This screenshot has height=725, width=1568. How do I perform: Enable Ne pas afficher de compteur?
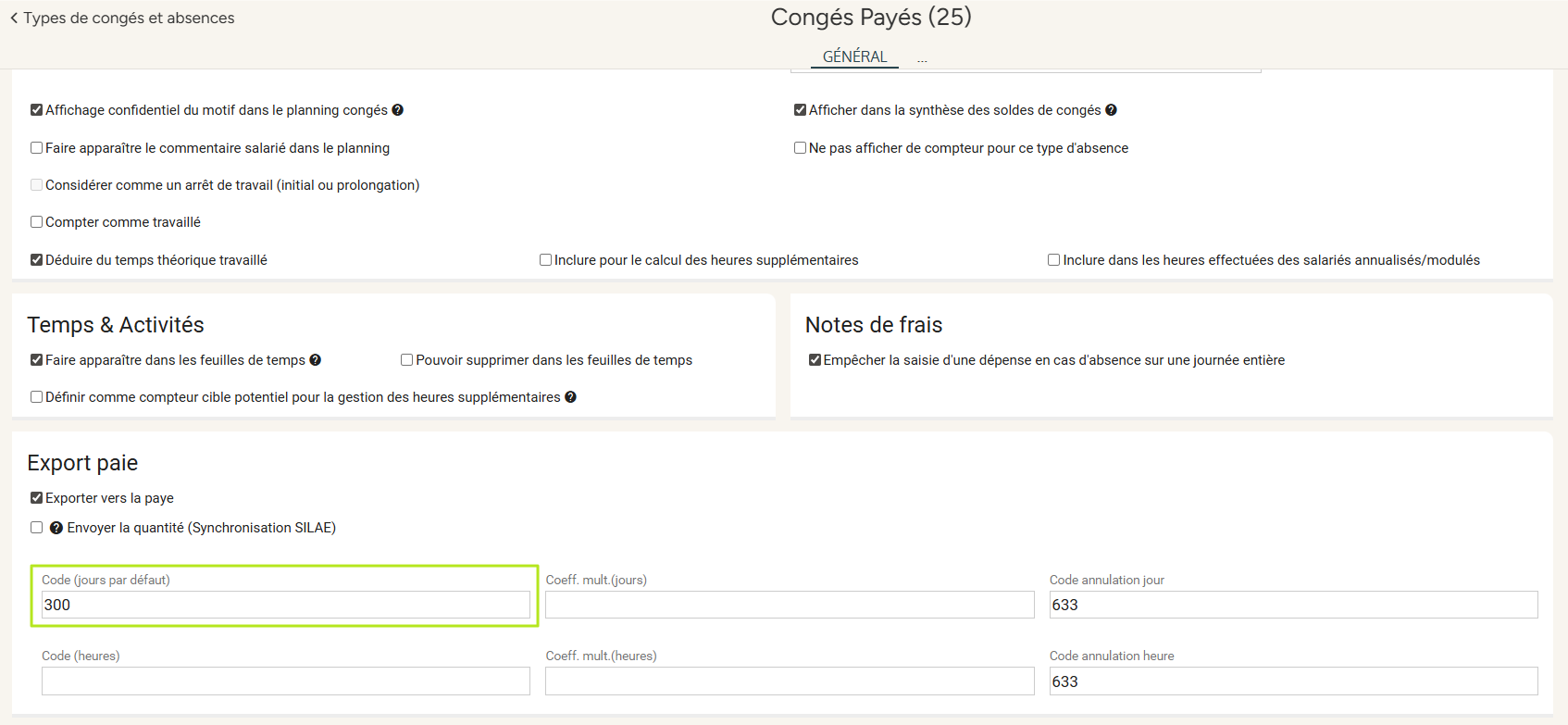800,148
